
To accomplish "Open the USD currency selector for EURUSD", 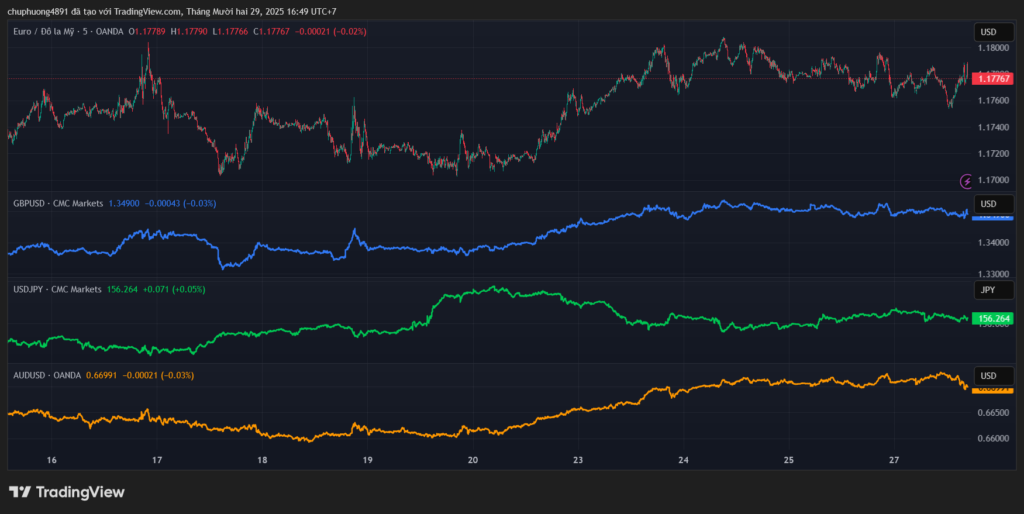I will click(x=993, y=33).
